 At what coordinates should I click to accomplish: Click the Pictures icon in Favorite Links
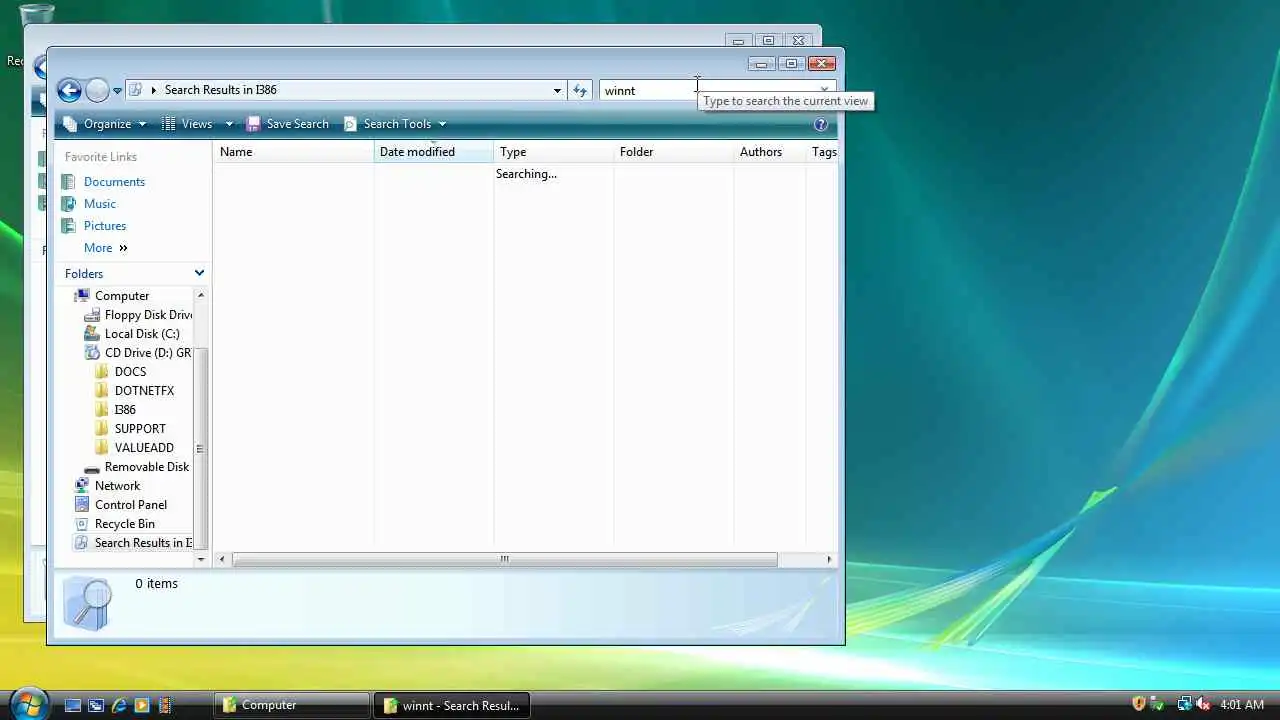[69, 226]
